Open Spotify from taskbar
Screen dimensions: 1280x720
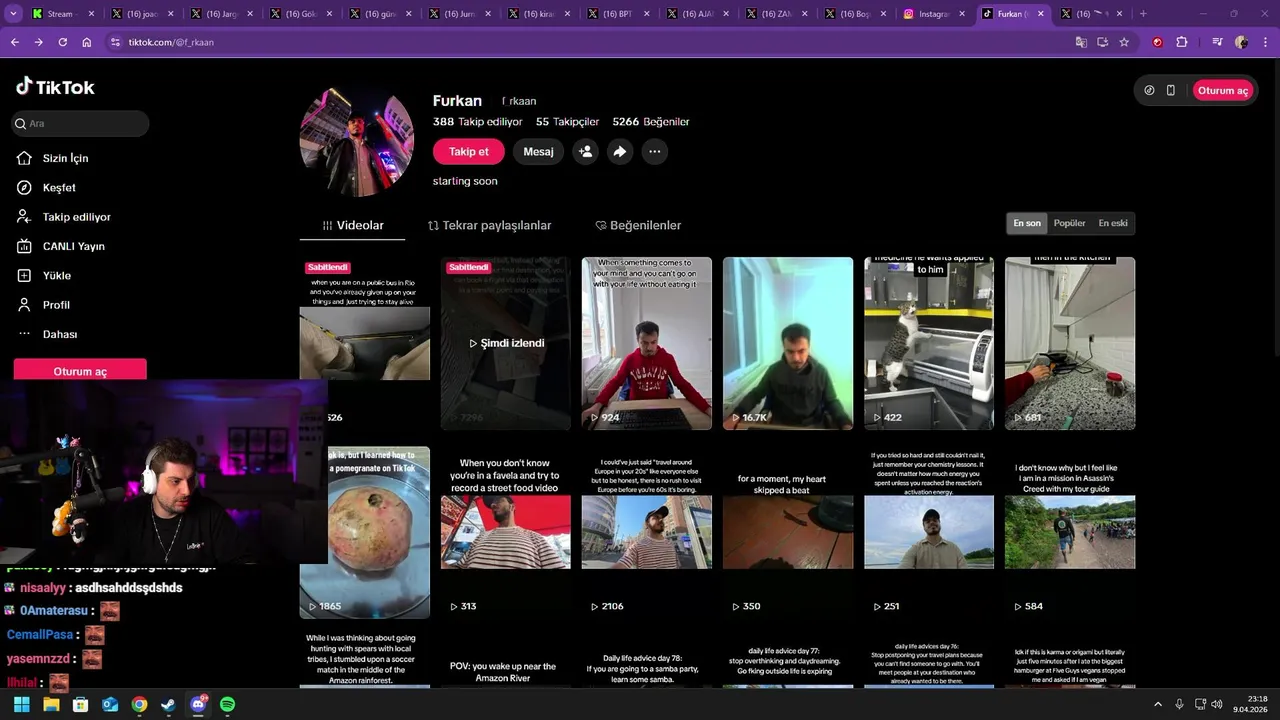tap(228, 704)
